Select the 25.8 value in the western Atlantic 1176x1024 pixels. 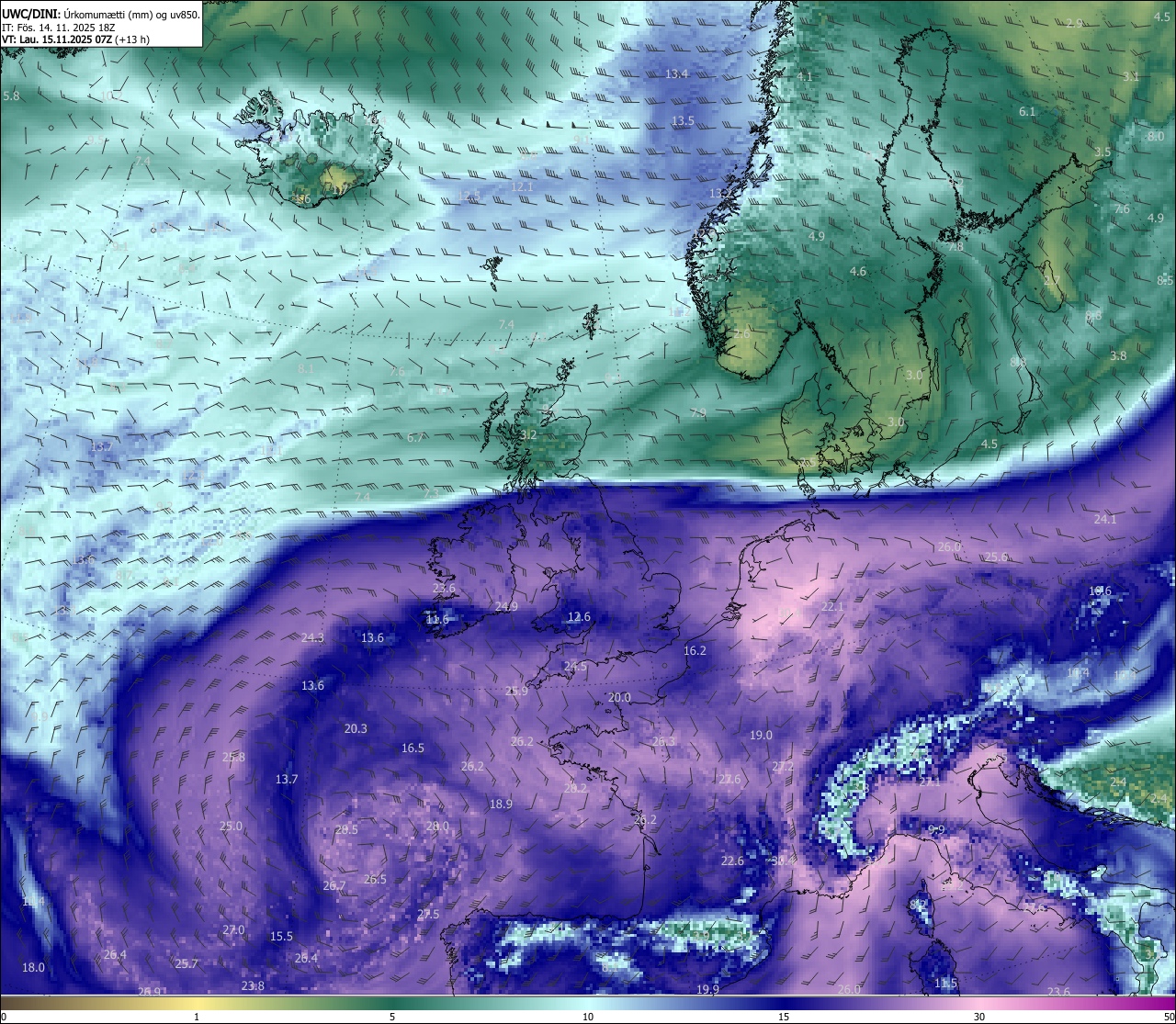coord(234,758)
